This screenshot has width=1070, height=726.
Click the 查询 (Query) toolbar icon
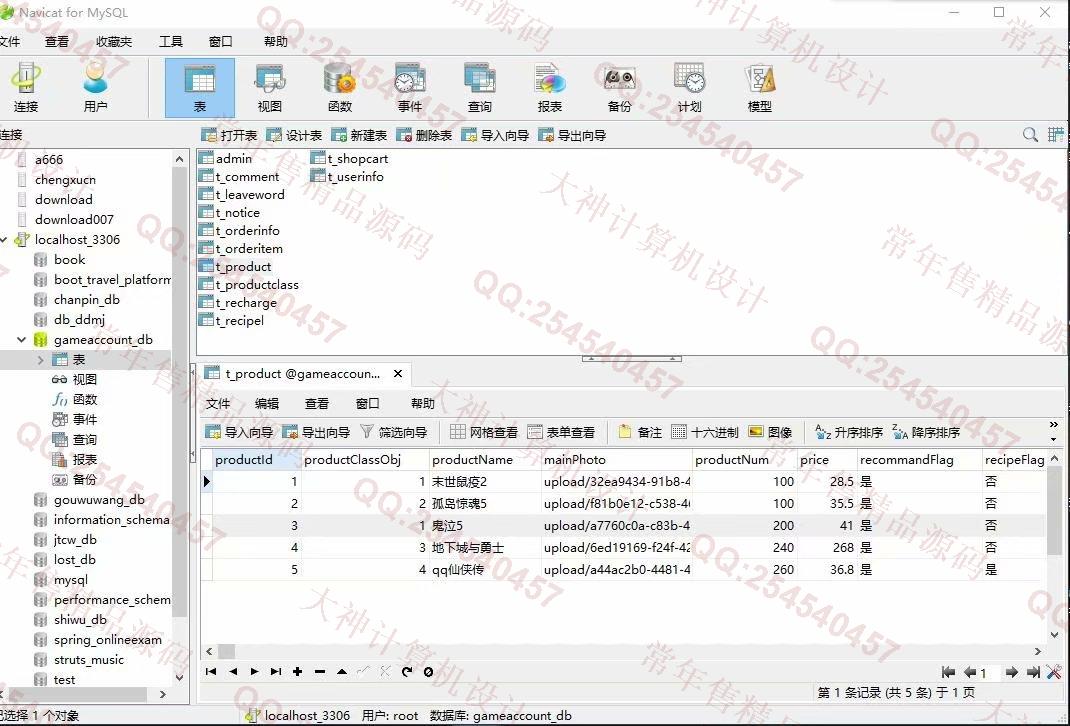(479, 87)
